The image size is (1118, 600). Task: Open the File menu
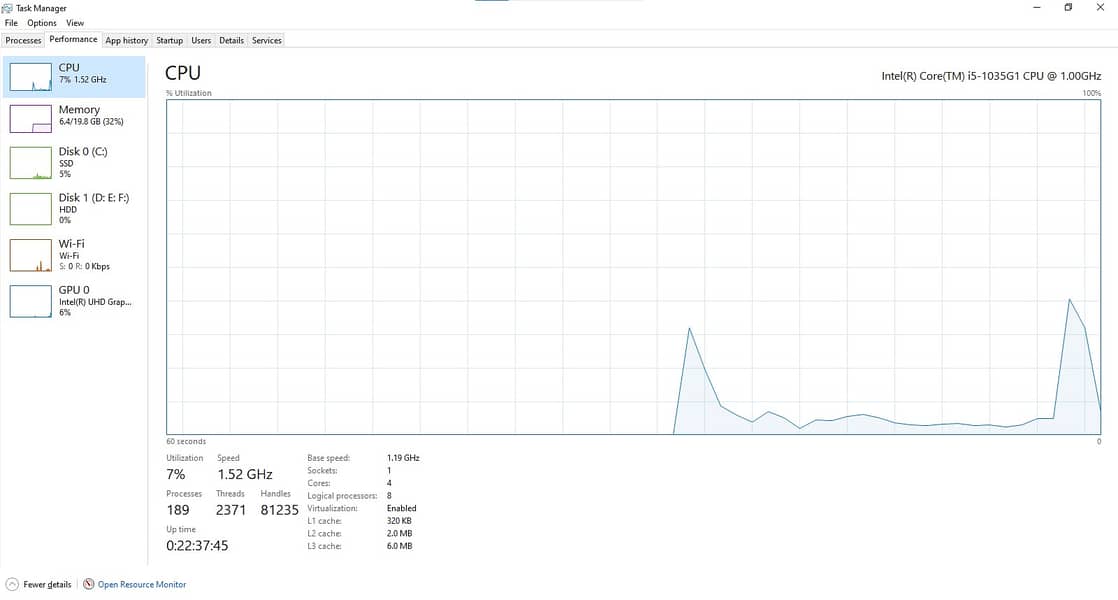point(11,23)
